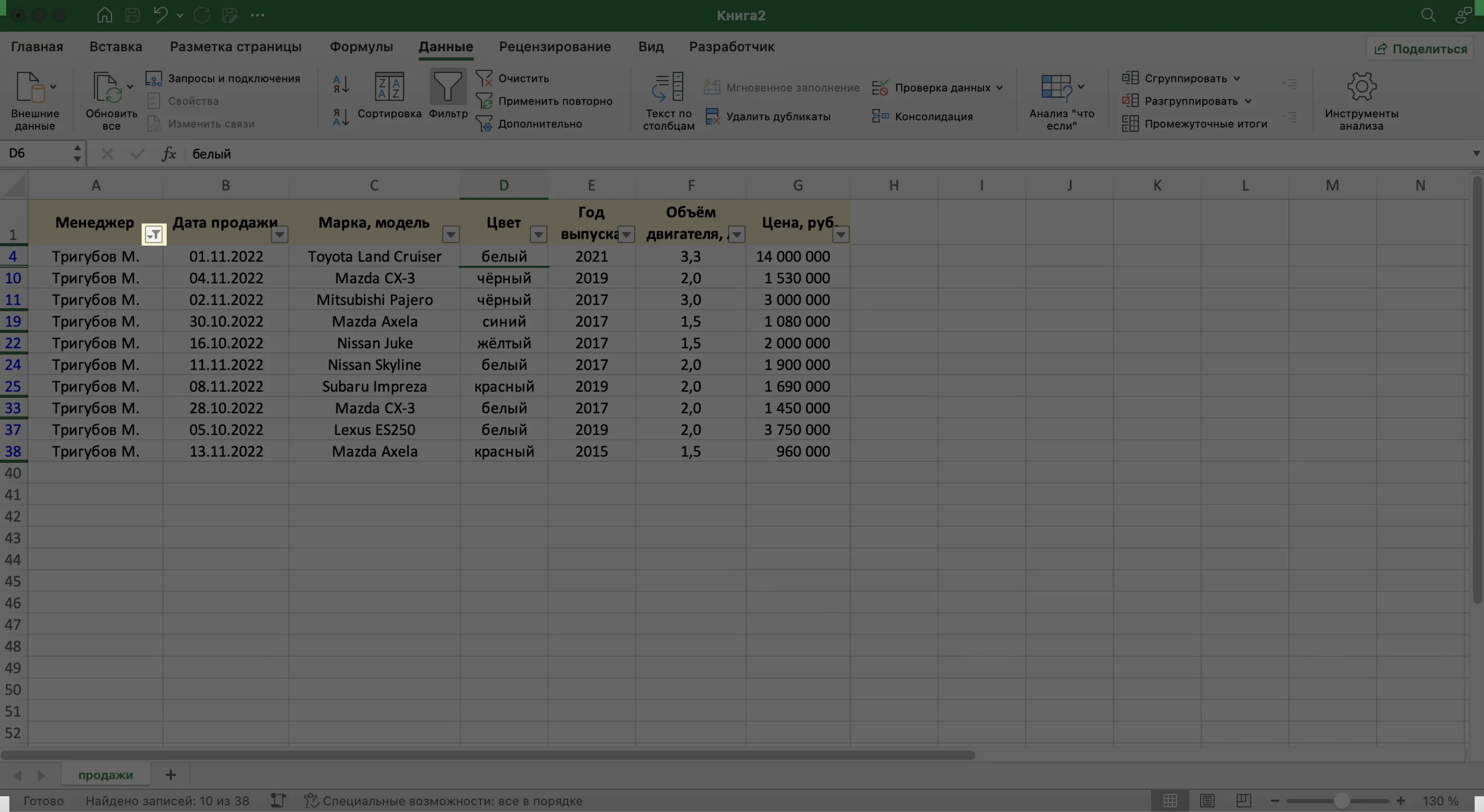Open filter dropdown on Цвет column

pyautogui.click(x=538, y=235)
